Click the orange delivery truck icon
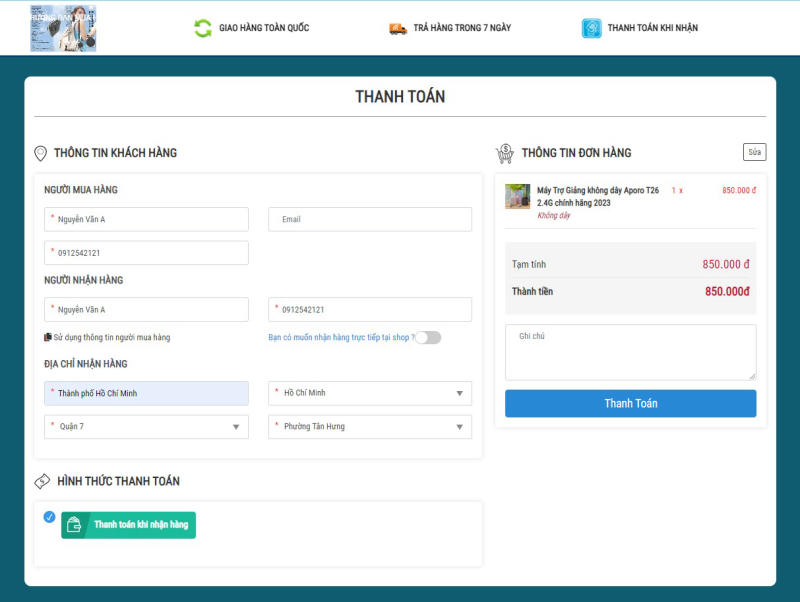Screen dimensions: 800x602 click(398, 28)
